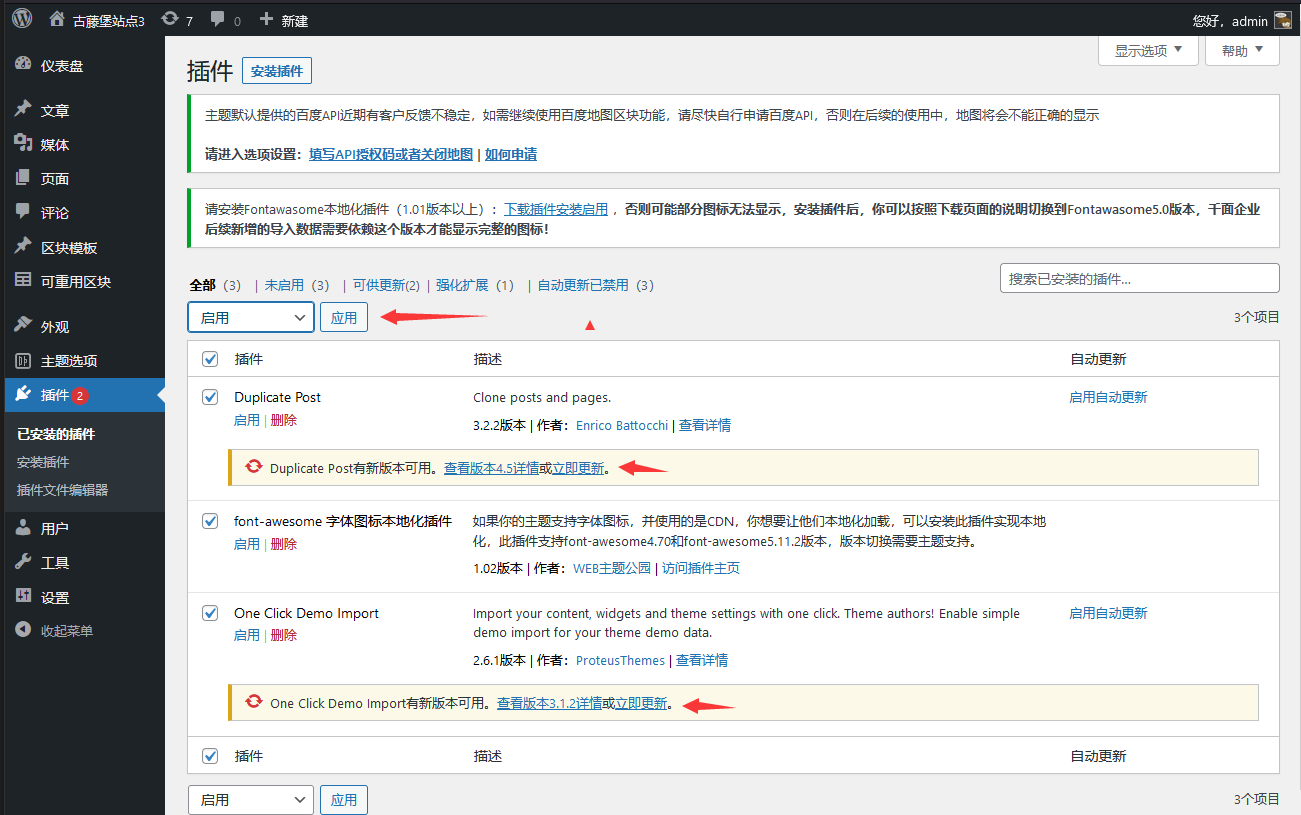1301x815 pixels.
Task: Click the installed plugins search field
Action: tap(1139, 277)
